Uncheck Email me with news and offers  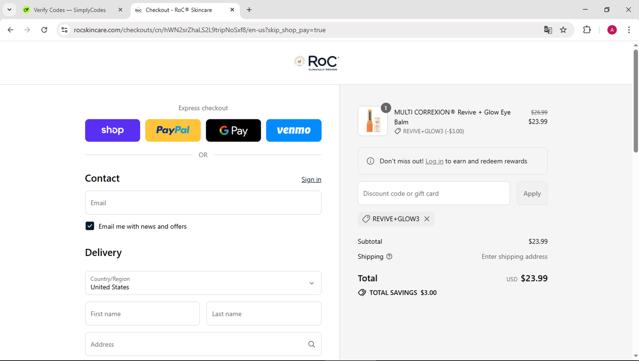90,226
